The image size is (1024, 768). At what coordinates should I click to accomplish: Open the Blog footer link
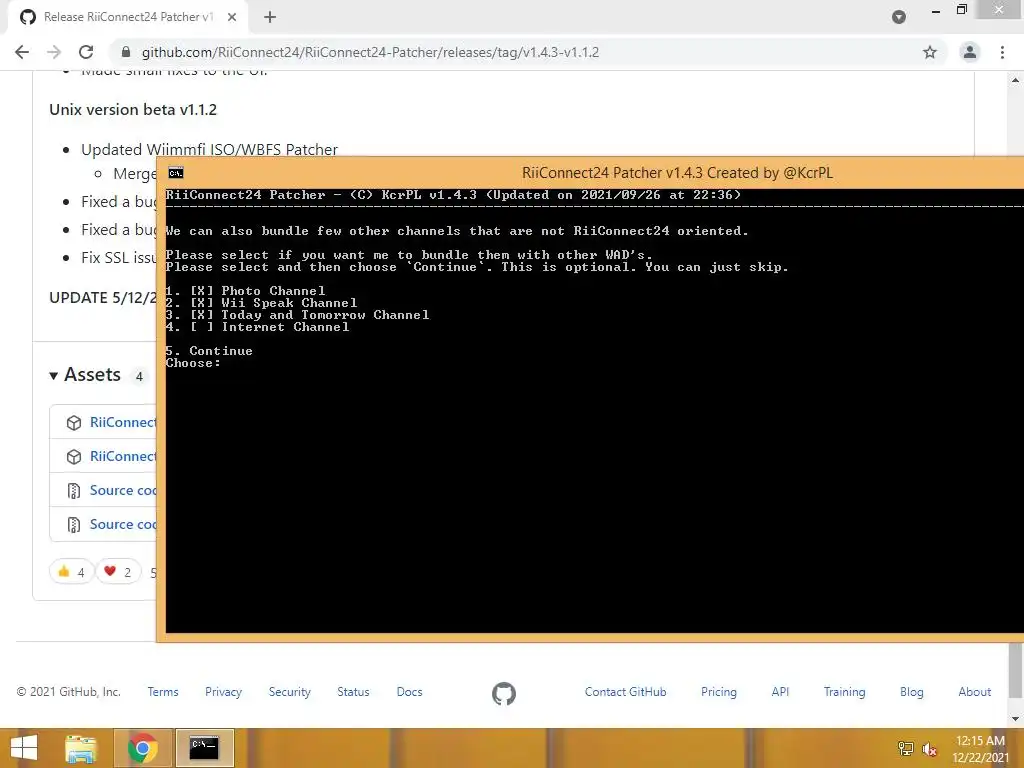click(912, 692)
